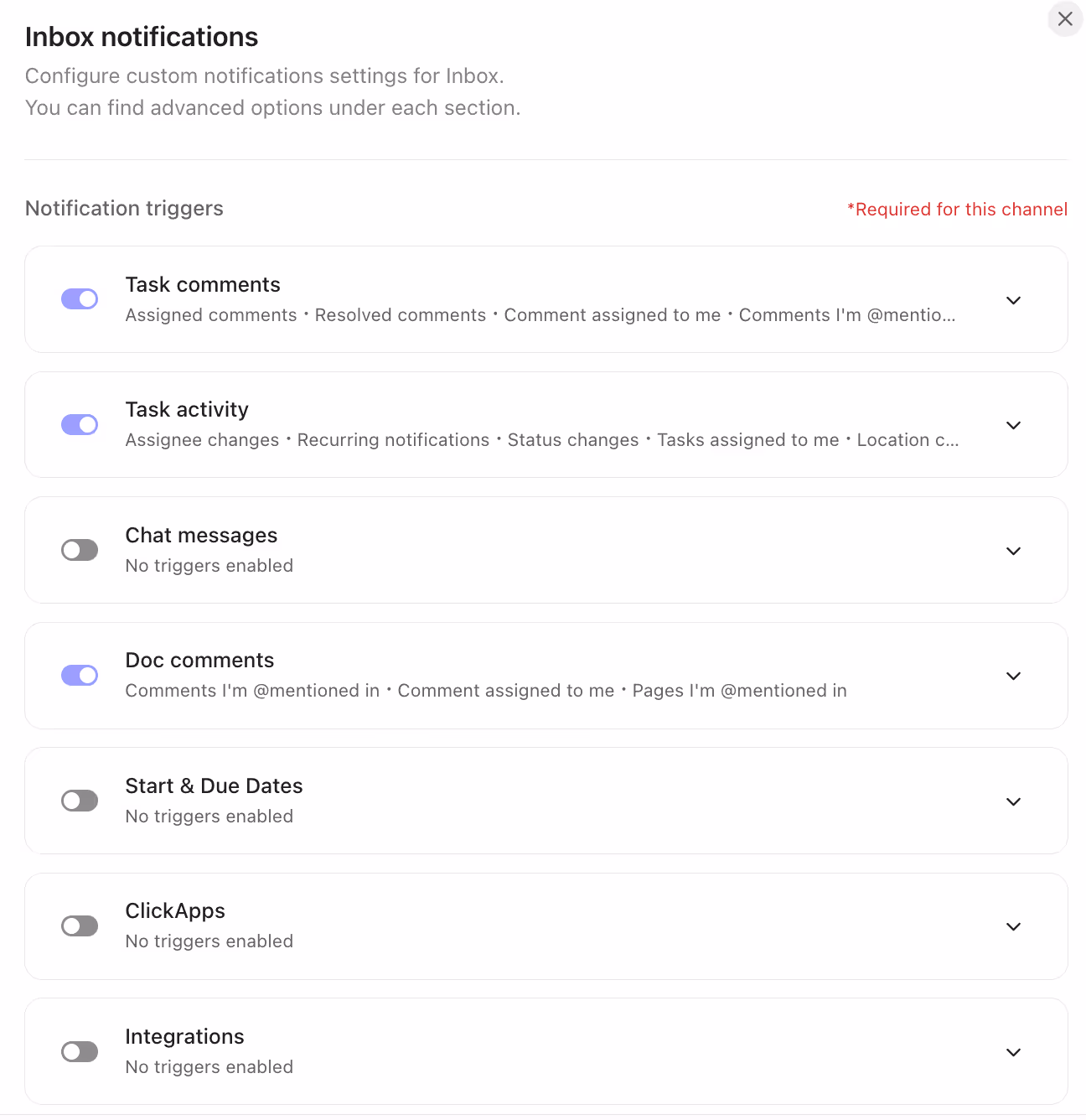
Task: Expand Start & Due Dates chevron
Action: (x=1013, y=801)
